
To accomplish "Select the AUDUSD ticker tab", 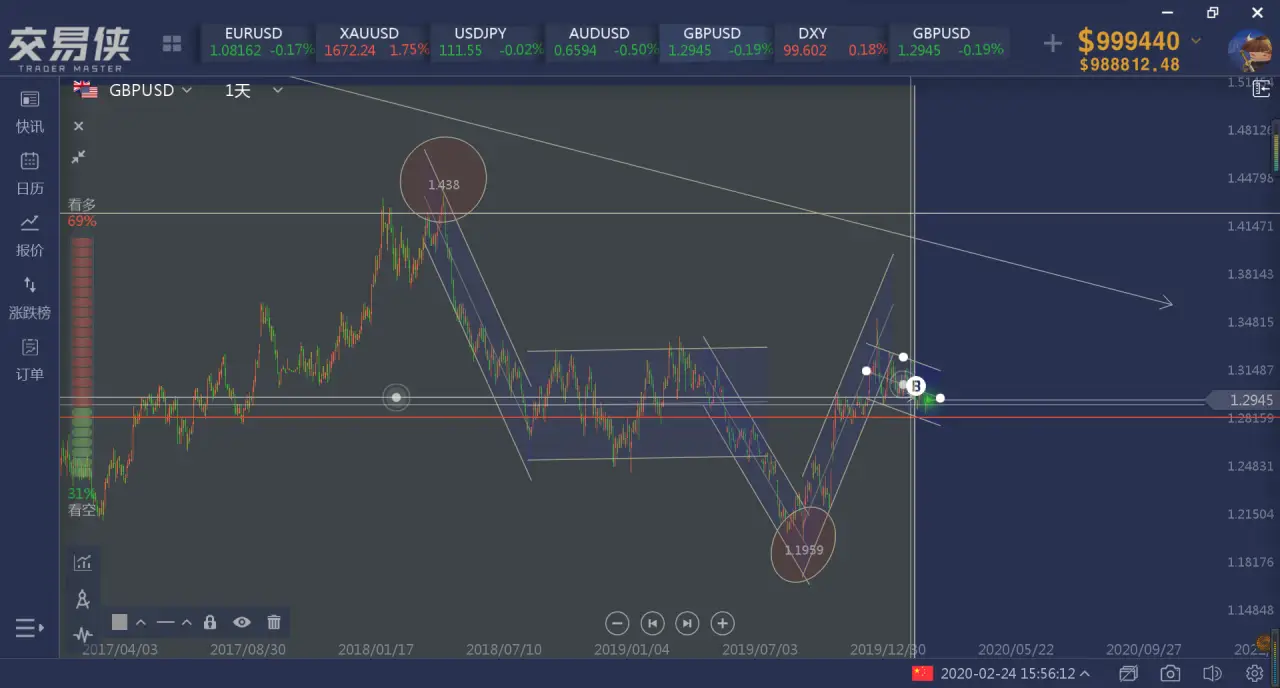I will point(603,42).
